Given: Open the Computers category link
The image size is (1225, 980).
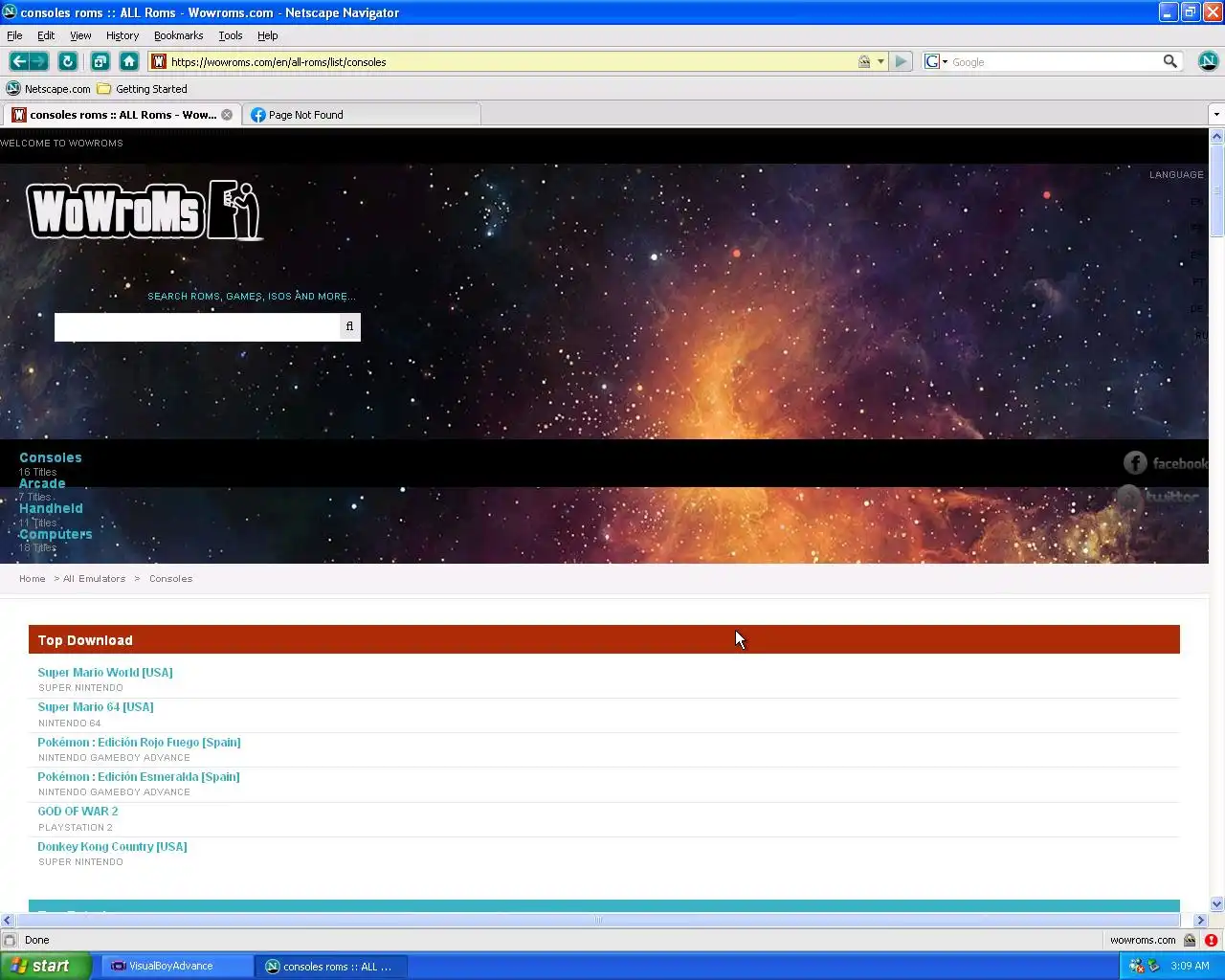Looking at the screenshot, I should [x=56, y=534].
